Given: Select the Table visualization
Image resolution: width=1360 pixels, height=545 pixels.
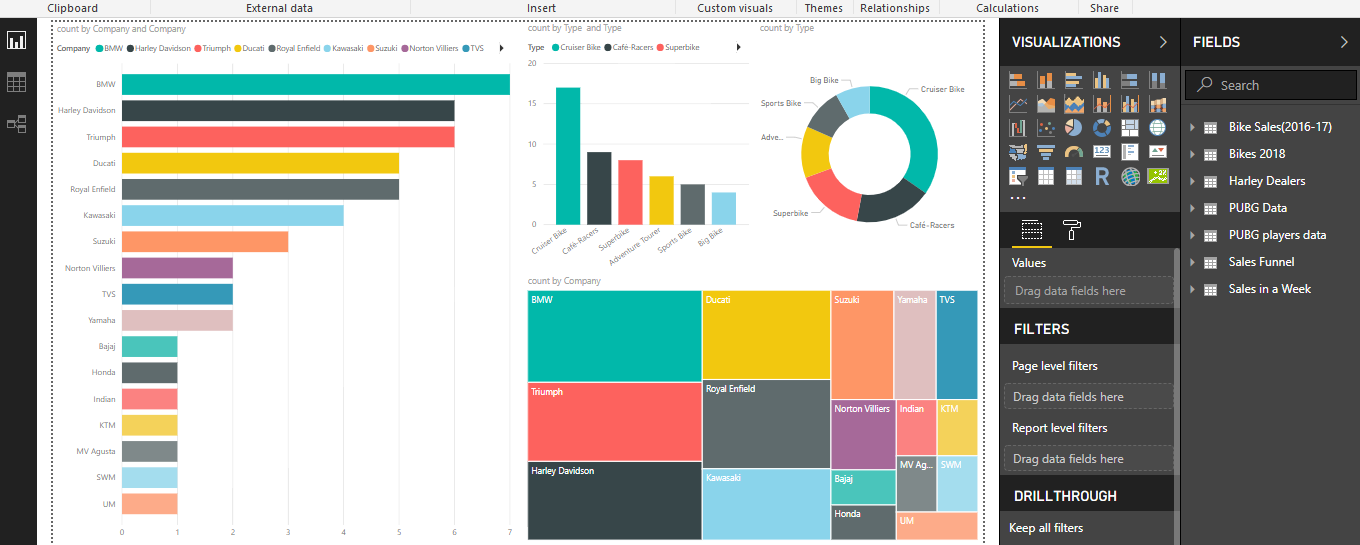Looking at the screenshot, I should coord(1046,177).
